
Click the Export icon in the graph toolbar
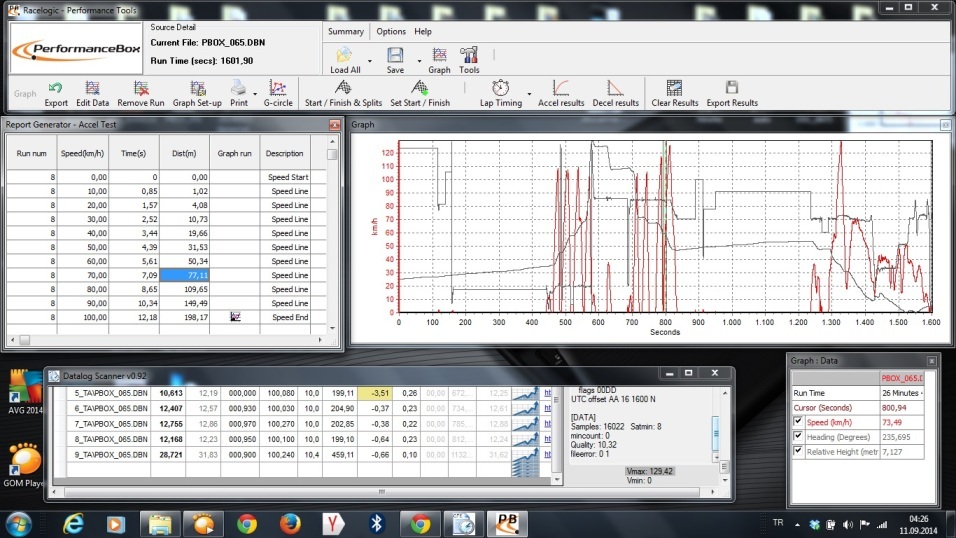[x=56, y=88]
